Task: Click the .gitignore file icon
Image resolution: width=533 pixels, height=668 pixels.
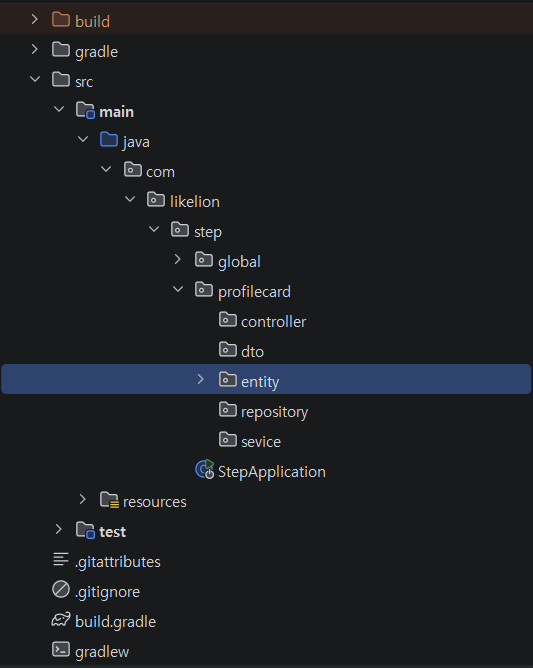Action: click(x=61, y=590)
